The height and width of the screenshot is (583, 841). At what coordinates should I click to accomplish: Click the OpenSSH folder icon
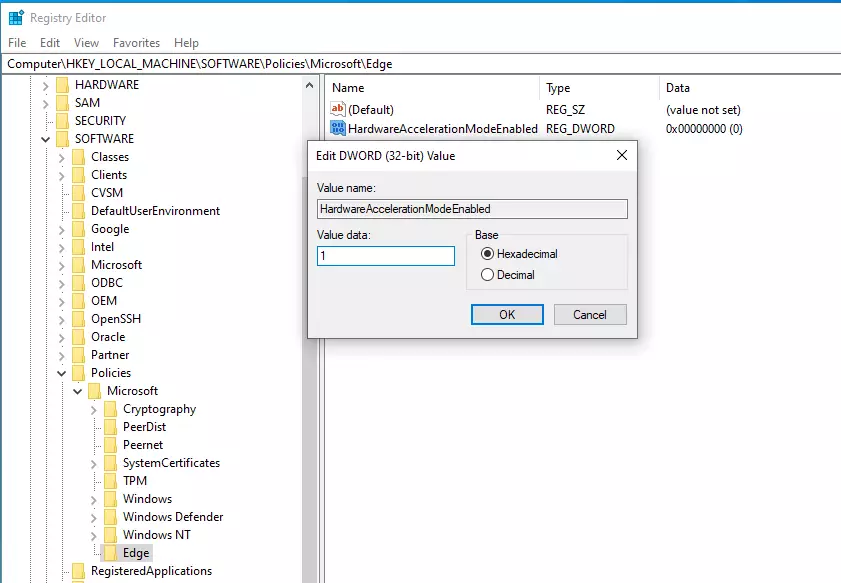(78, 319)
